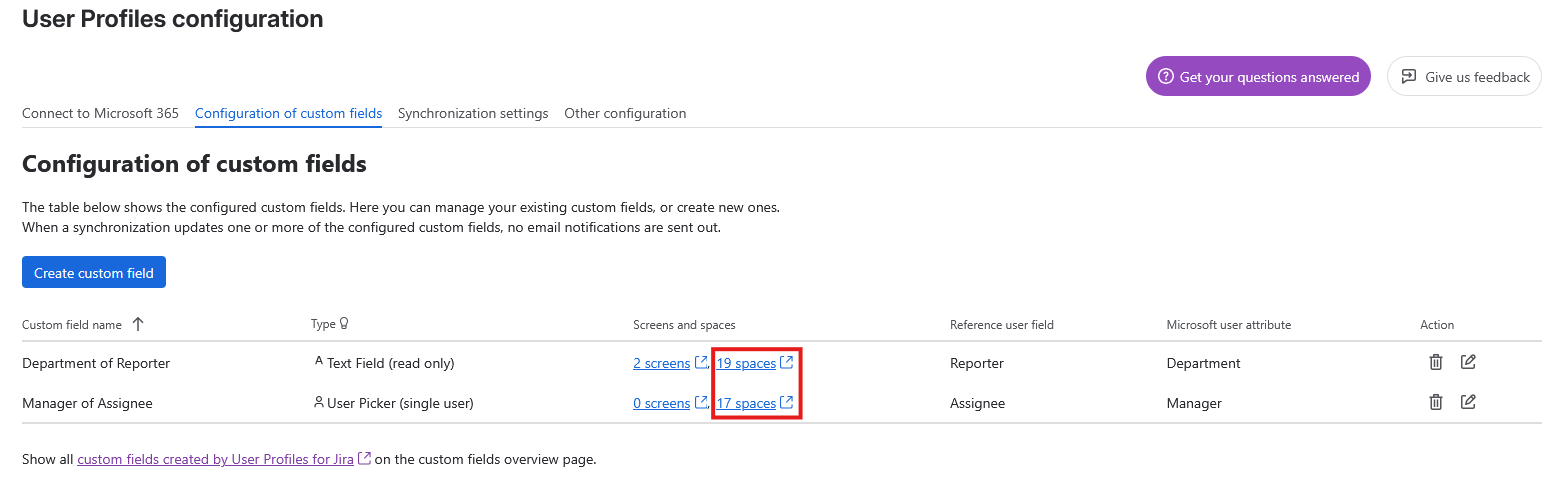This screenshot has width=1552, height=489.
Task: Click the Reporter reference field cell
Action: click(x=977, y=363)
